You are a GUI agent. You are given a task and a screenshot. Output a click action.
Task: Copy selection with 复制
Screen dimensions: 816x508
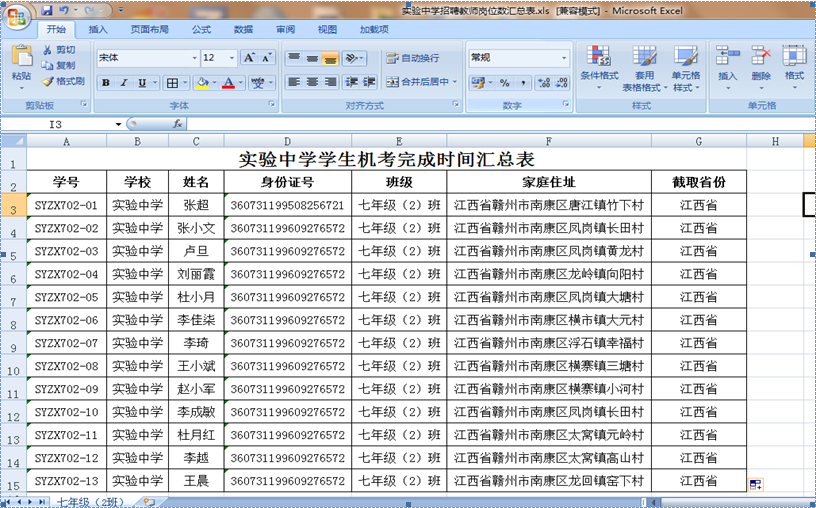point(59,65)
